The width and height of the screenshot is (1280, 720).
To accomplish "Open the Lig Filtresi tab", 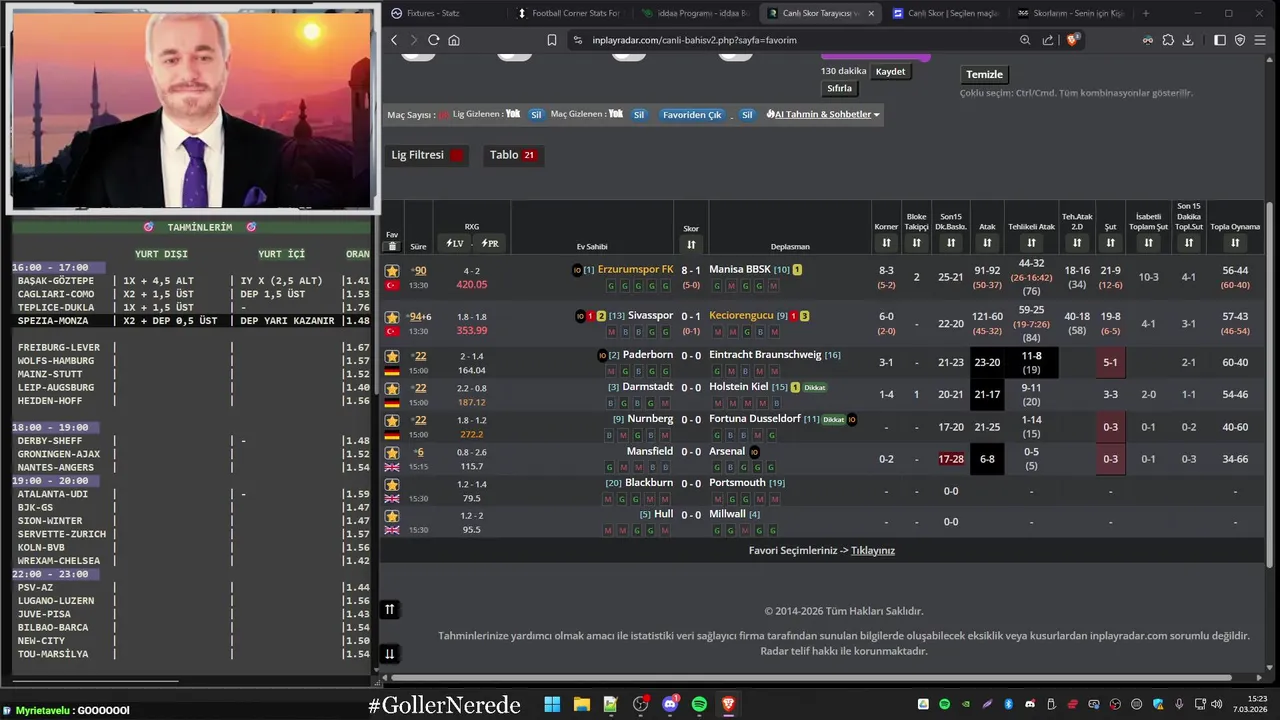I will (427, 155).
